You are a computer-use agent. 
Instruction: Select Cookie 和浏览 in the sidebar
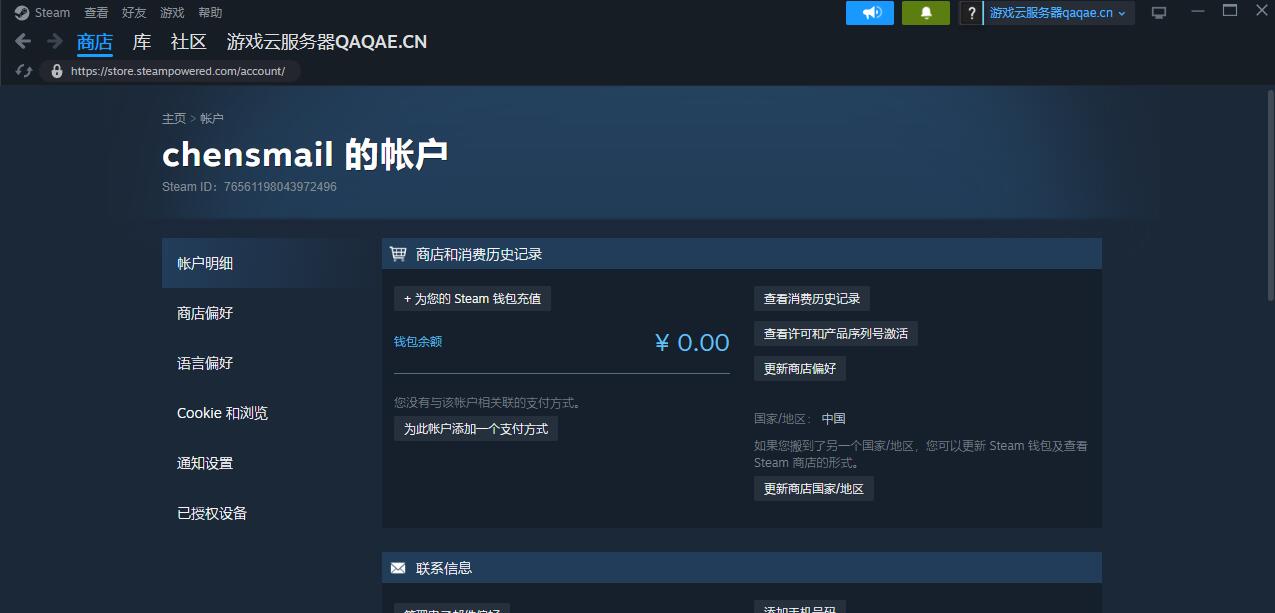268,413
